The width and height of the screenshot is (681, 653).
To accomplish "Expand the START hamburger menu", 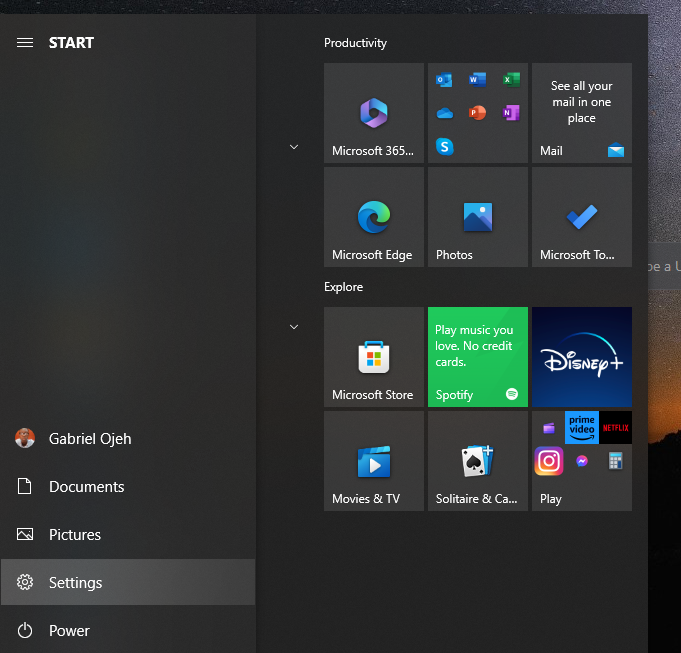I will tap(25, 42).
